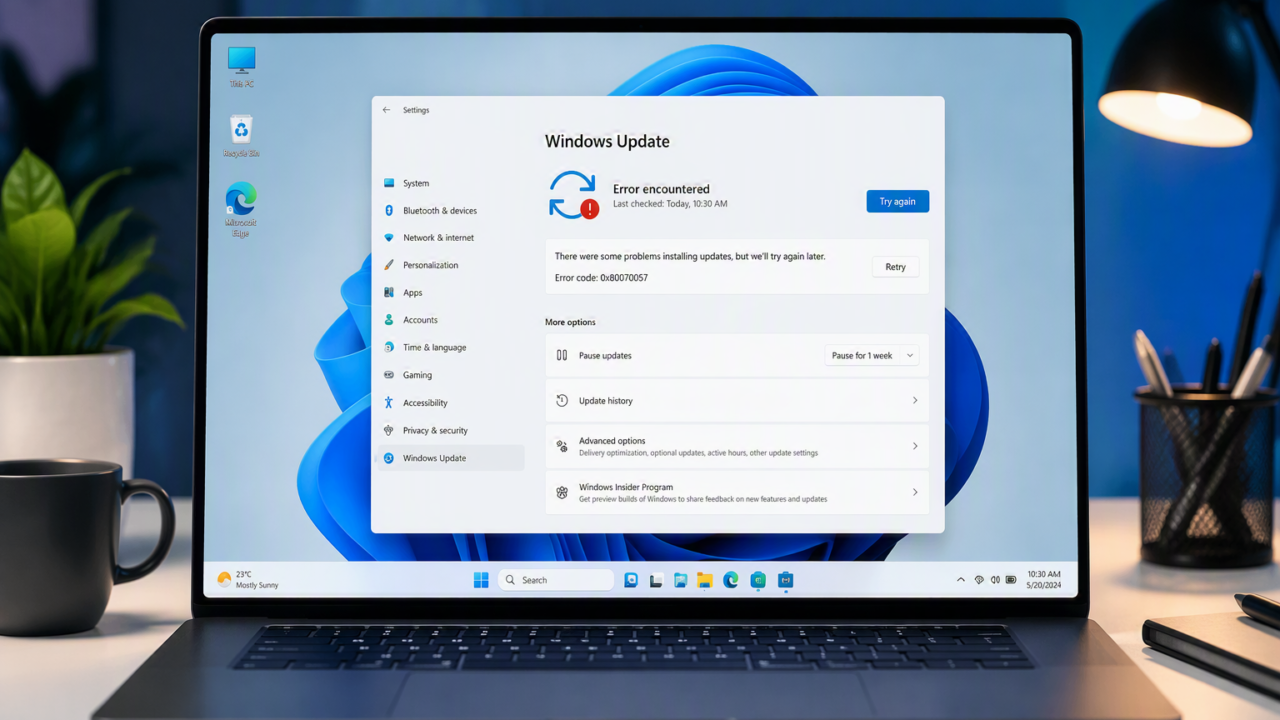Select Time & language in sidebar
Viewport: 1280px width, 720px height.
click(x=449, y=347)
